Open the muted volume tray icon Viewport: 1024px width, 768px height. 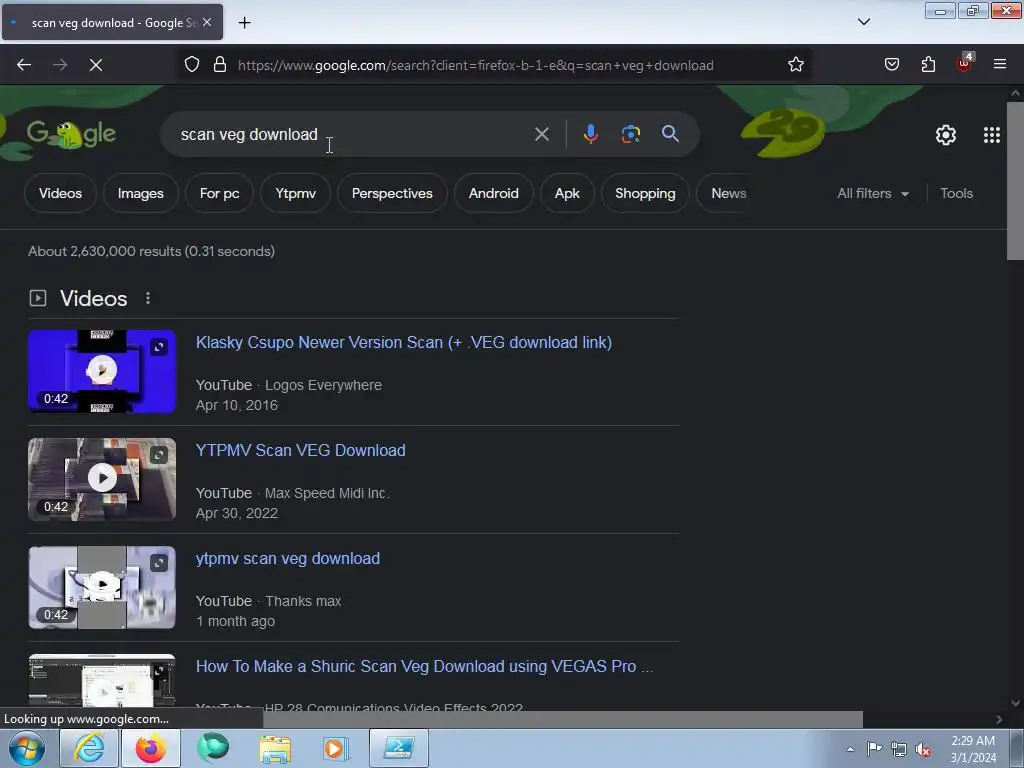923,749
